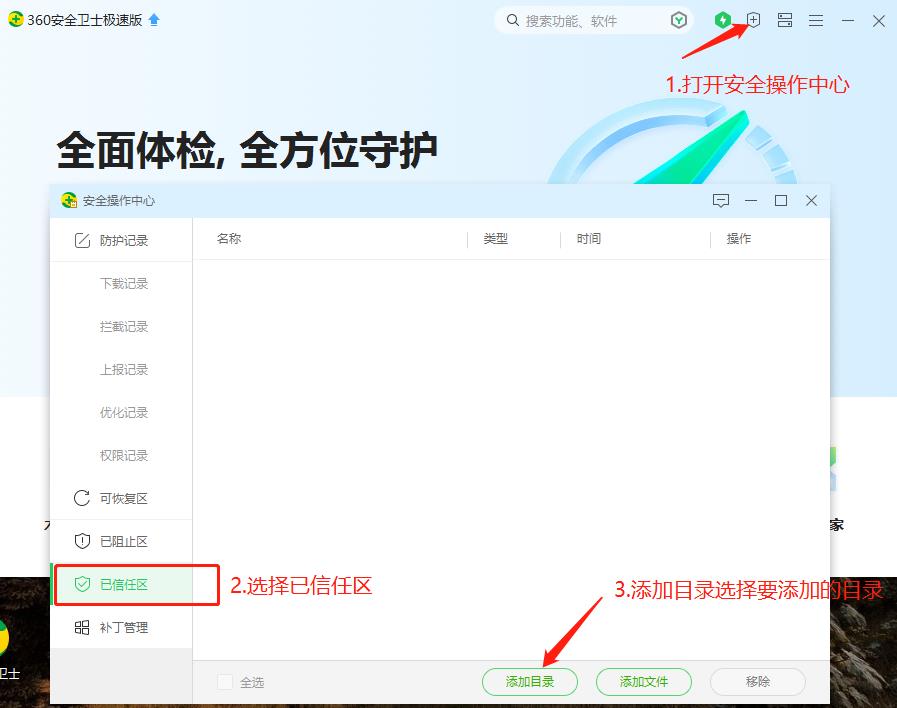This screenshot has width=897, height=708.
Task: Select 已阻止区 with warning shield icon
Action: (x=120, y=541)
